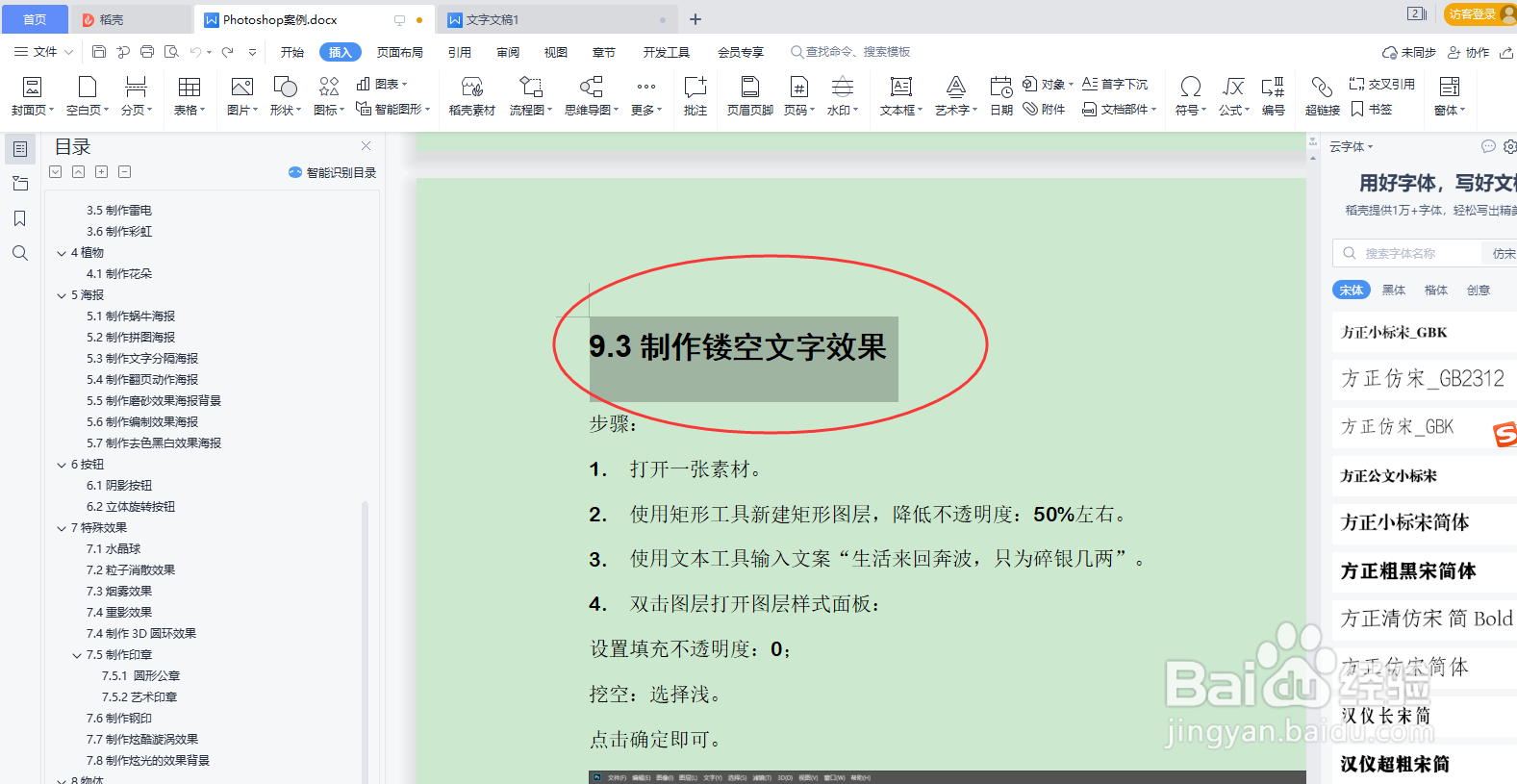The image size is (1517, 784).
Task: Edit header and footer (页眉页脚)
Action: (x=749, y=96)
